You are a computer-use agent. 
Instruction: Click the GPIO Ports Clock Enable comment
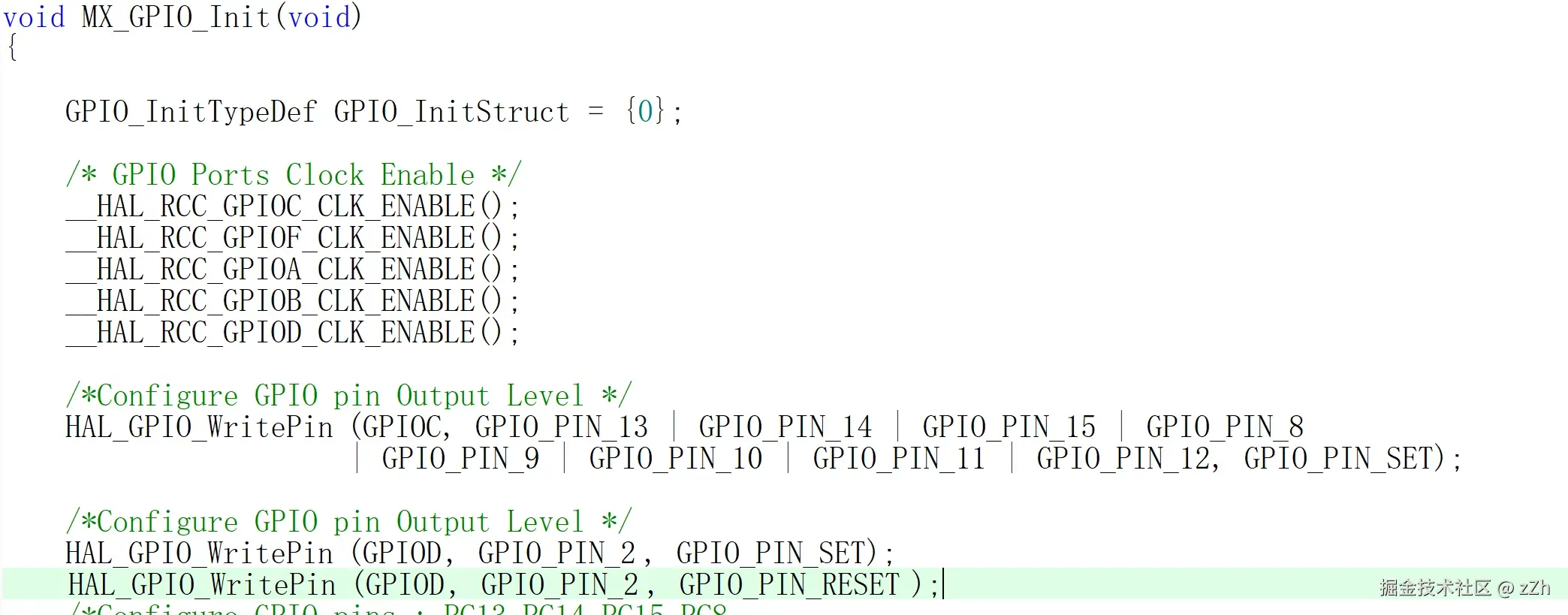pyautogui.click(x=293, y=175)
